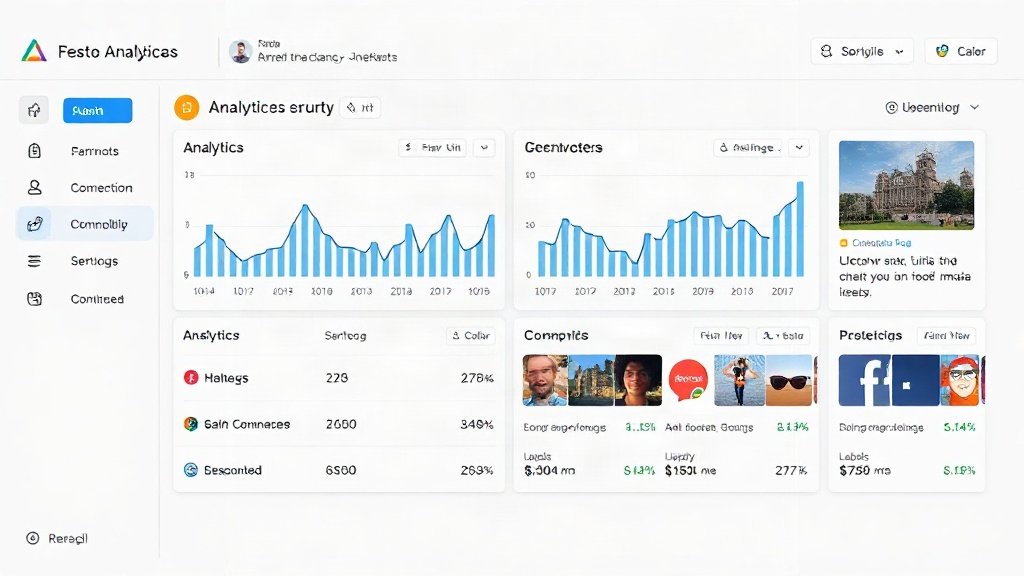Open the Facebook logo thumbnail
Image resolution: width=1024 pixels, height=576 pixels.
(x=865, y=381)
